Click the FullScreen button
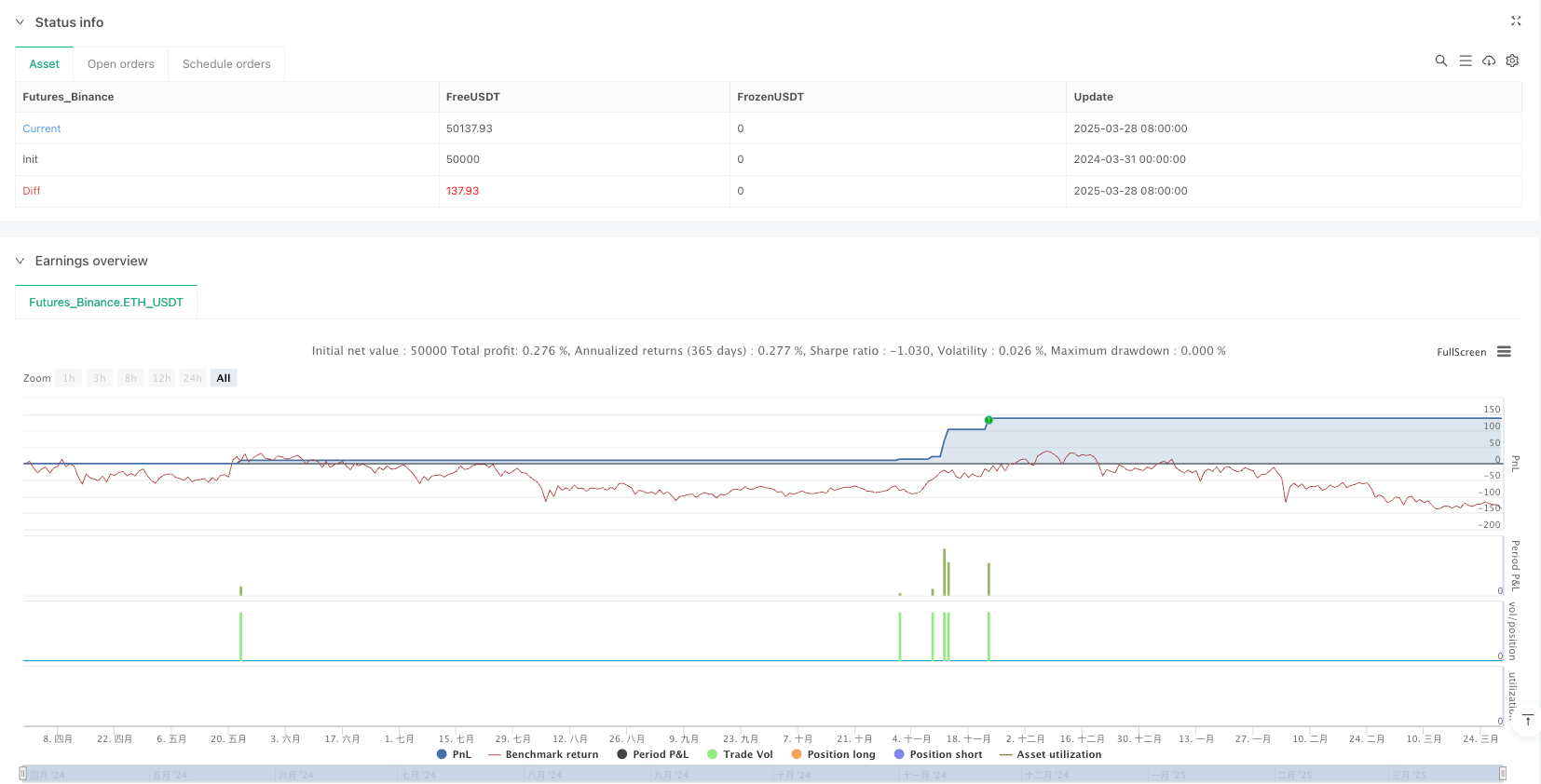 1461,352
